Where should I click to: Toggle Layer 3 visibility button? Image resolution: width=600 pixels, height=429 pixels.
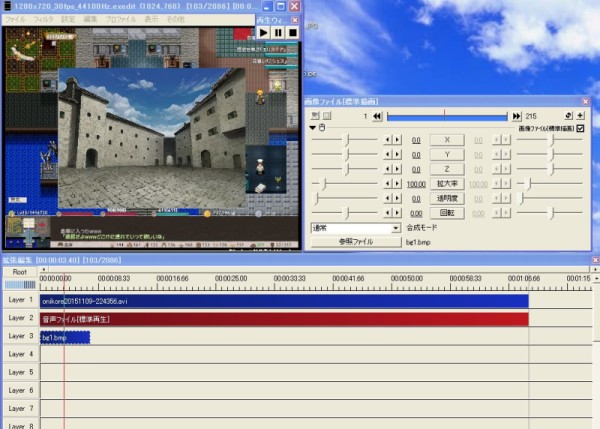(x=20, y=336)
